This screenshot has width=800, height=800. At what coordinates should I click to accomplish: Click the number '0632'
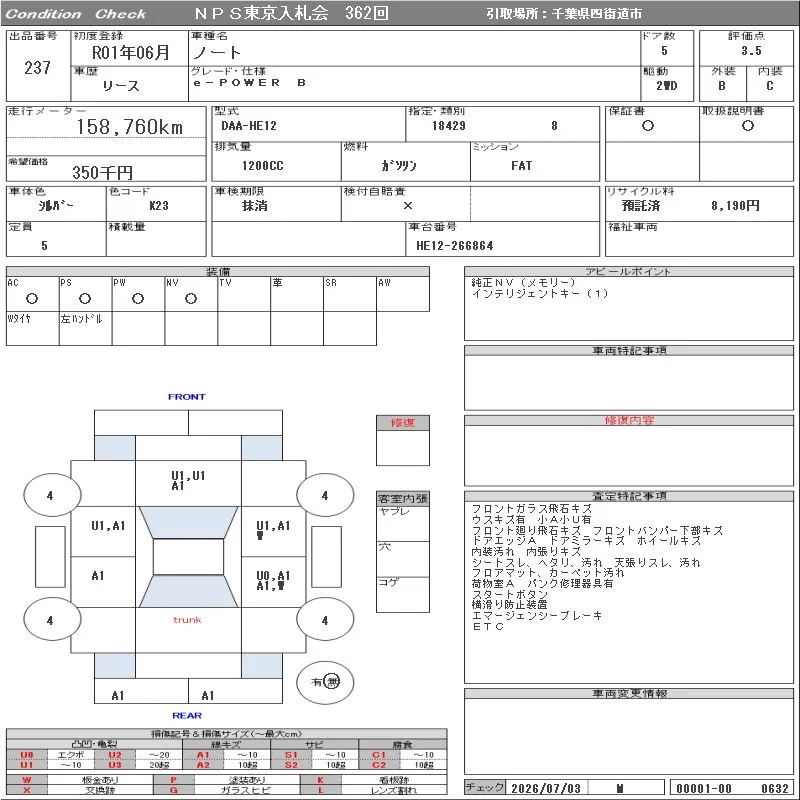774,788
